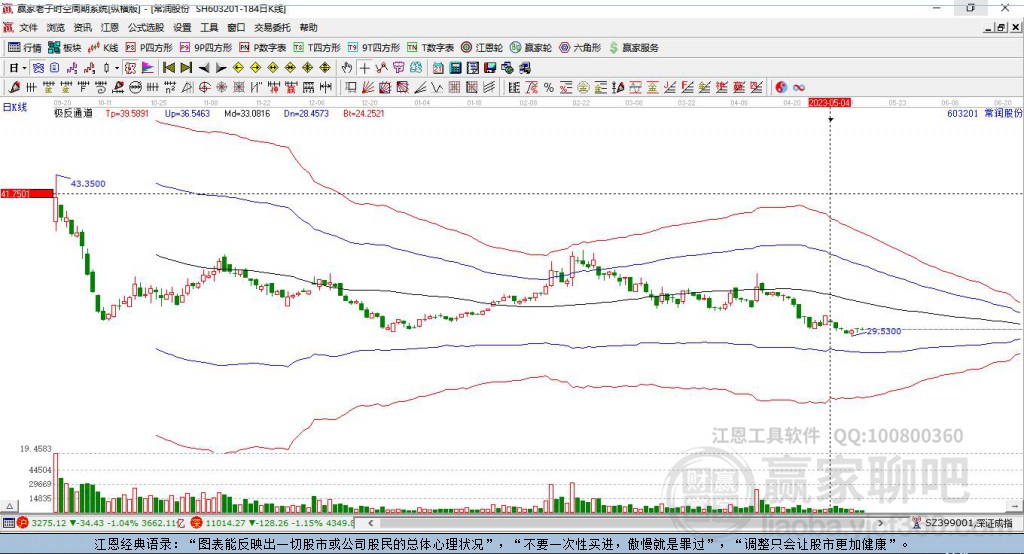Click the 沪 Shanghai index badge

(x=23, y=523)
